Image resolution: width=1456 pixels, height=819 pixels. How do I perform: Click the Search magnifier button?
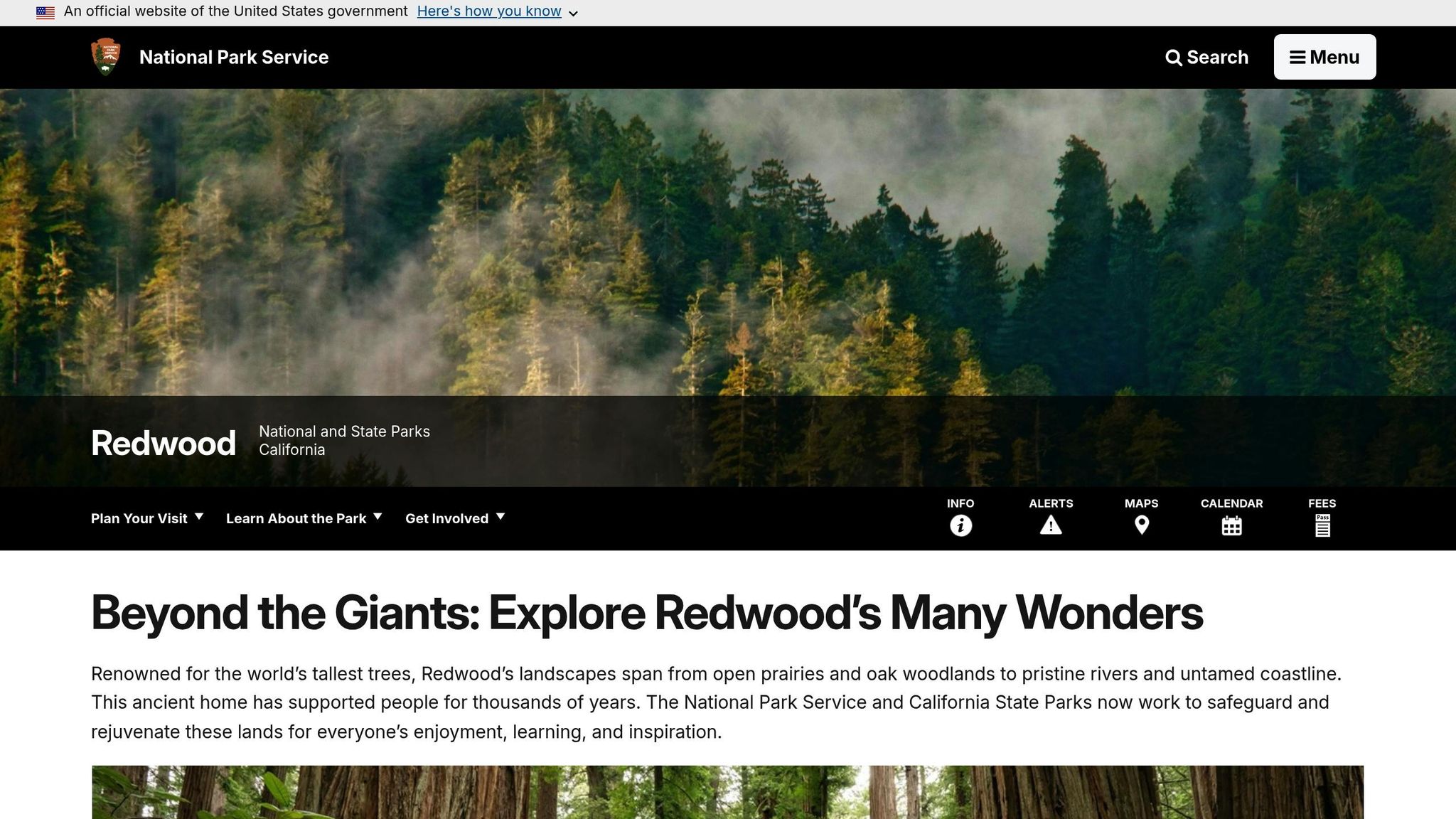click(1206, 58)
